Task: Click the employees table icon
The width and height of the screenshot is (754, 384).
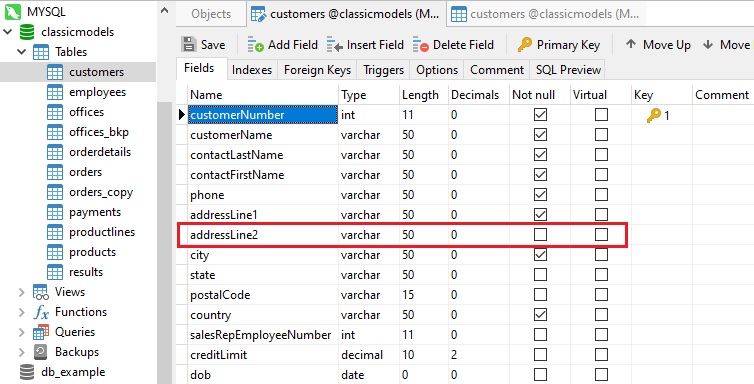Action: tap(55, 92)
